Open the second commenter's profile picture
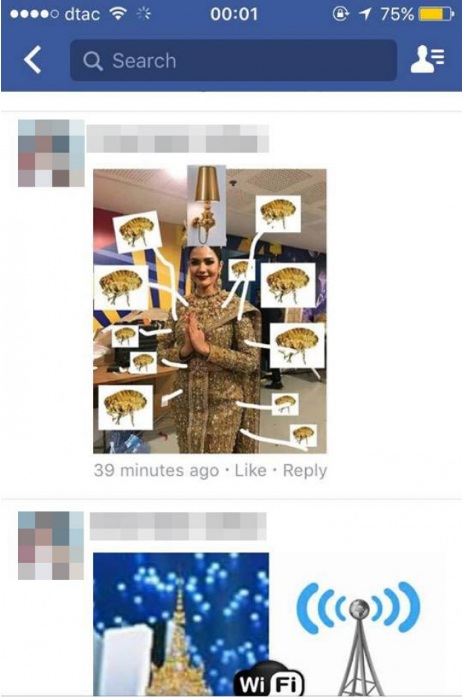469x697 pixels. click(51, 545)
